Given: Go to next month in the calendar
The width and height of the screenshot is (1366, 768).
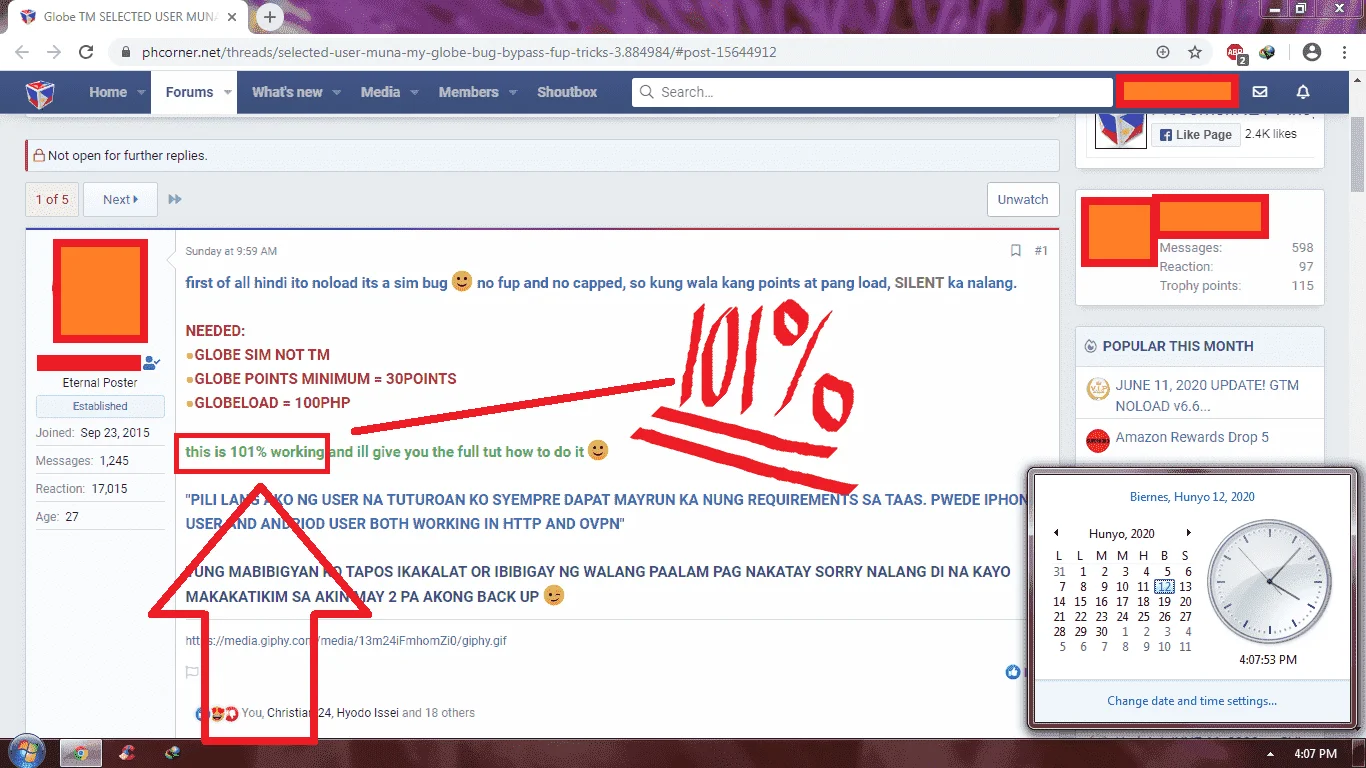Looking at the screenshot, I should pyautogui.click(x=1188, y=533).
